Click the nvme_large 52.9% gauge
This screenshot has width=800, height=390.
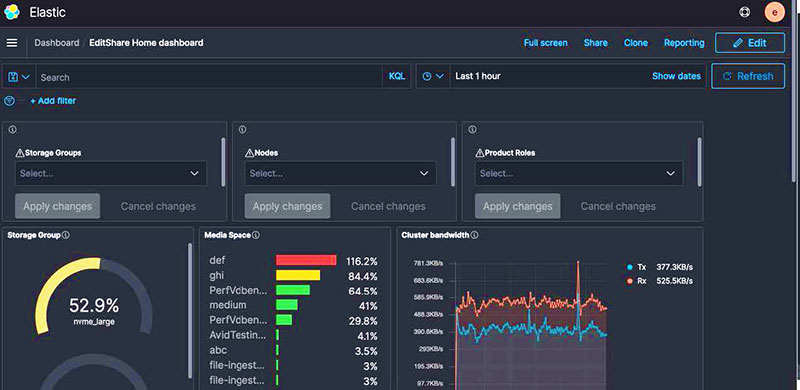(94, 296)
